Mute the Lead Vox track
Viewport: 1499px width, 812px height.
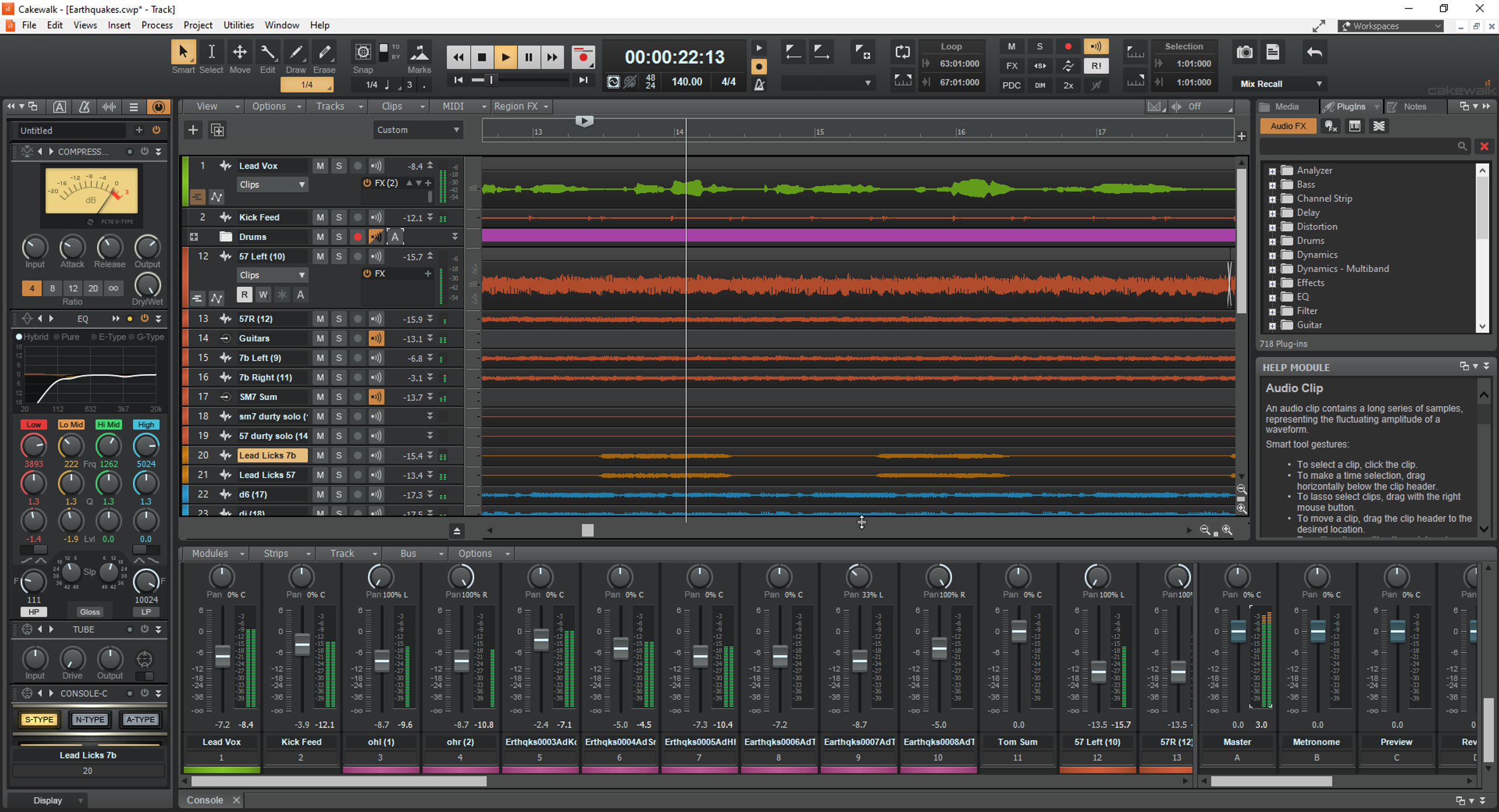320,166
